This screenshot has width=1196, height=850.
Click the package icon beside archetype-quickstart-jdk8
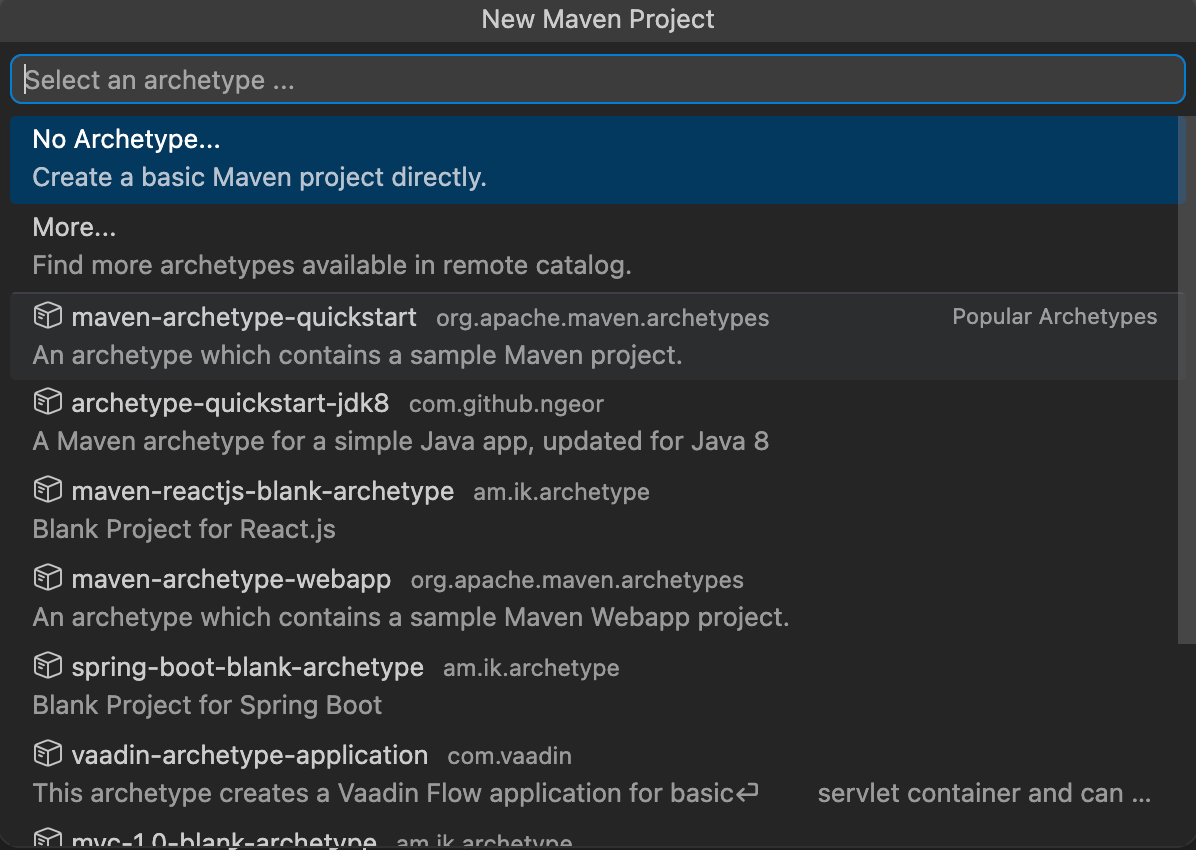(48, 401)
